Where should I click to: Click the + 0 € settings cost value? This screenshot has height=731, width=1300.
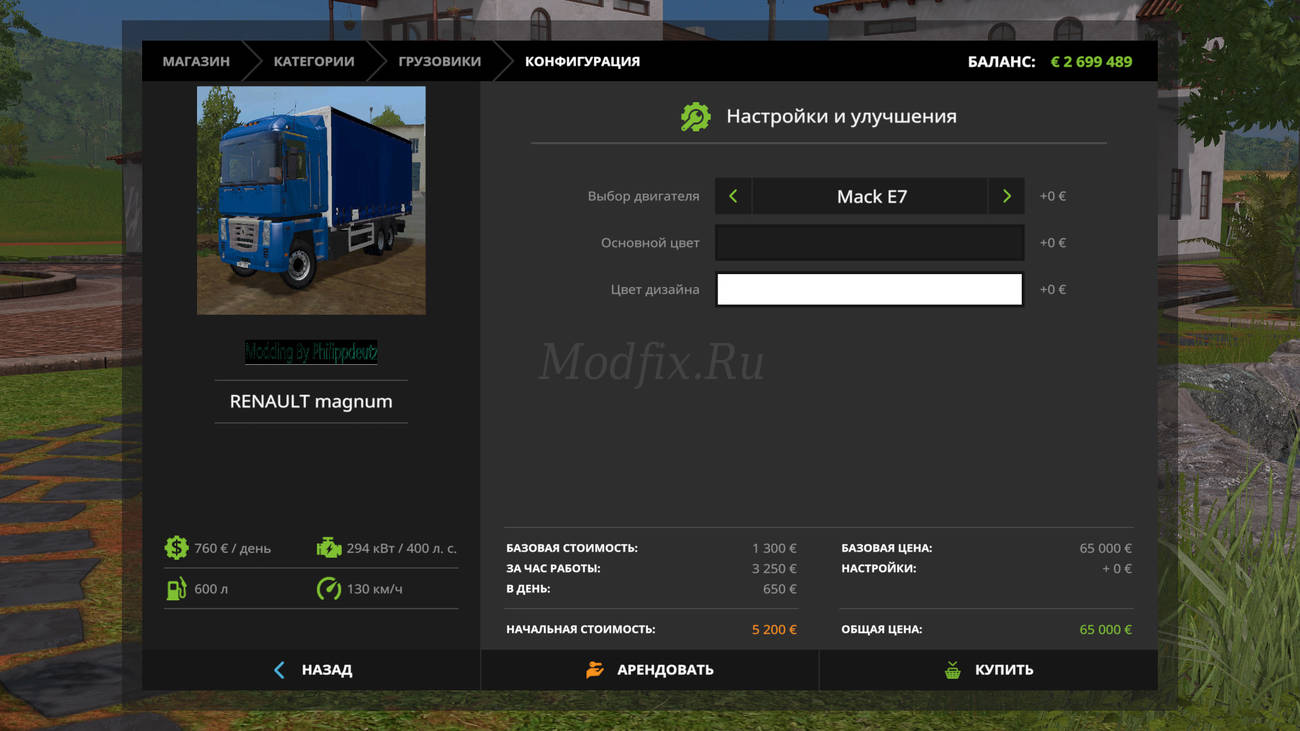pyautogui.click(x=1117, y=568)
